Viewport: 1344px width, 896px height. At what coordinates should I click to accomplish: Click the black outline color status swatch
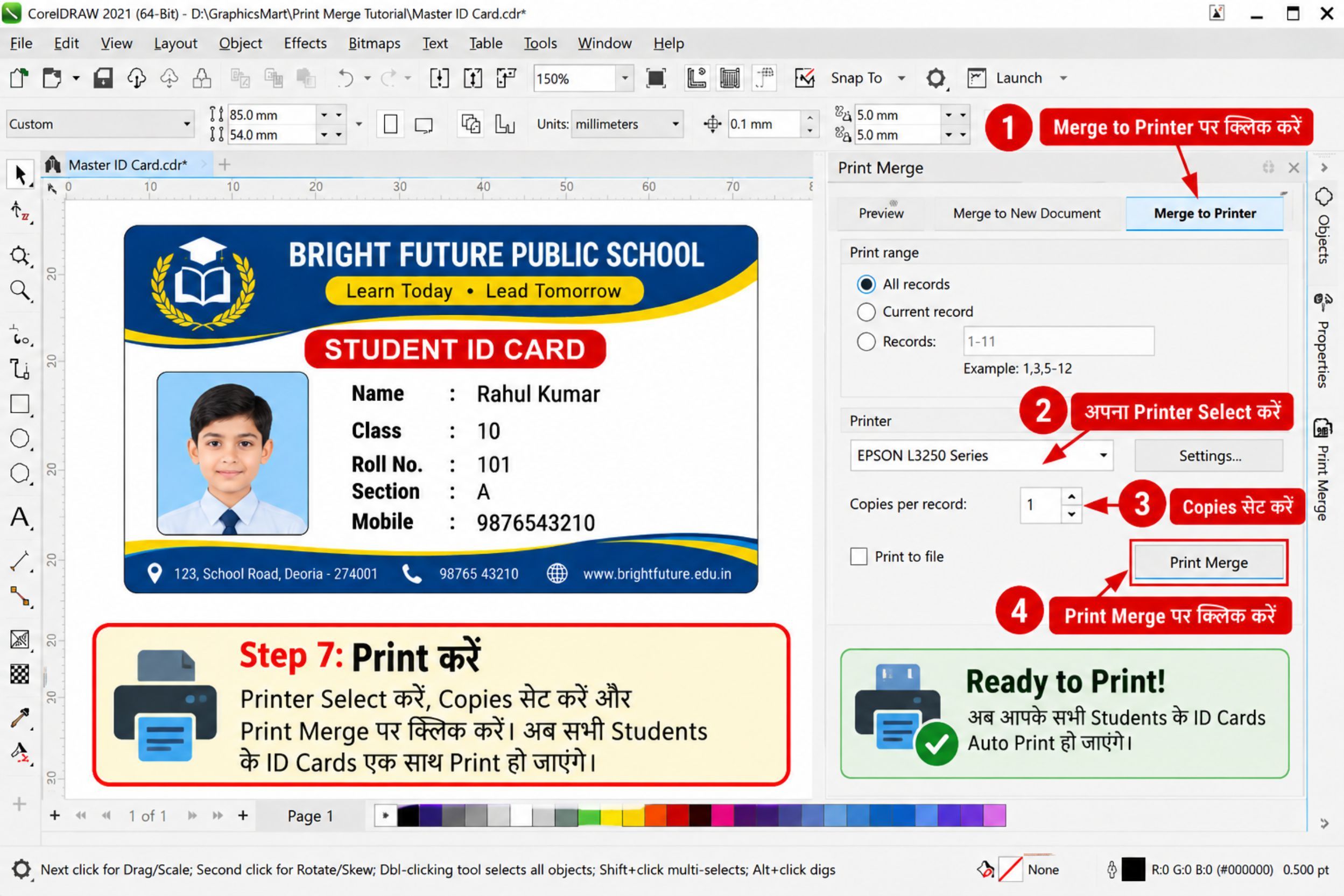point(1133,869)
